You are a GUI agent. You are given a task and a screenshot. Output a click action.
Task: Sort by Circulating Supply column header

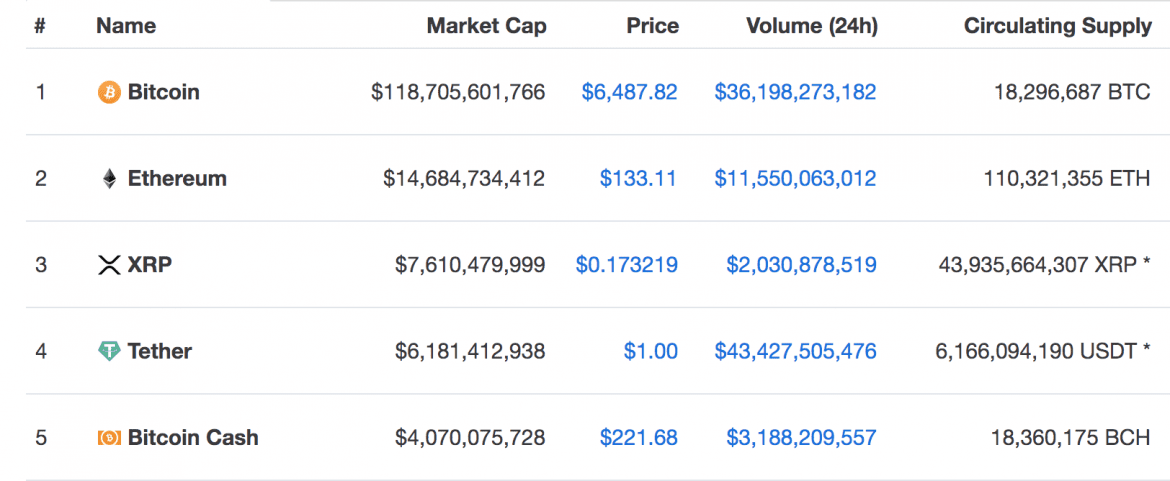[x=1057, y=26]
